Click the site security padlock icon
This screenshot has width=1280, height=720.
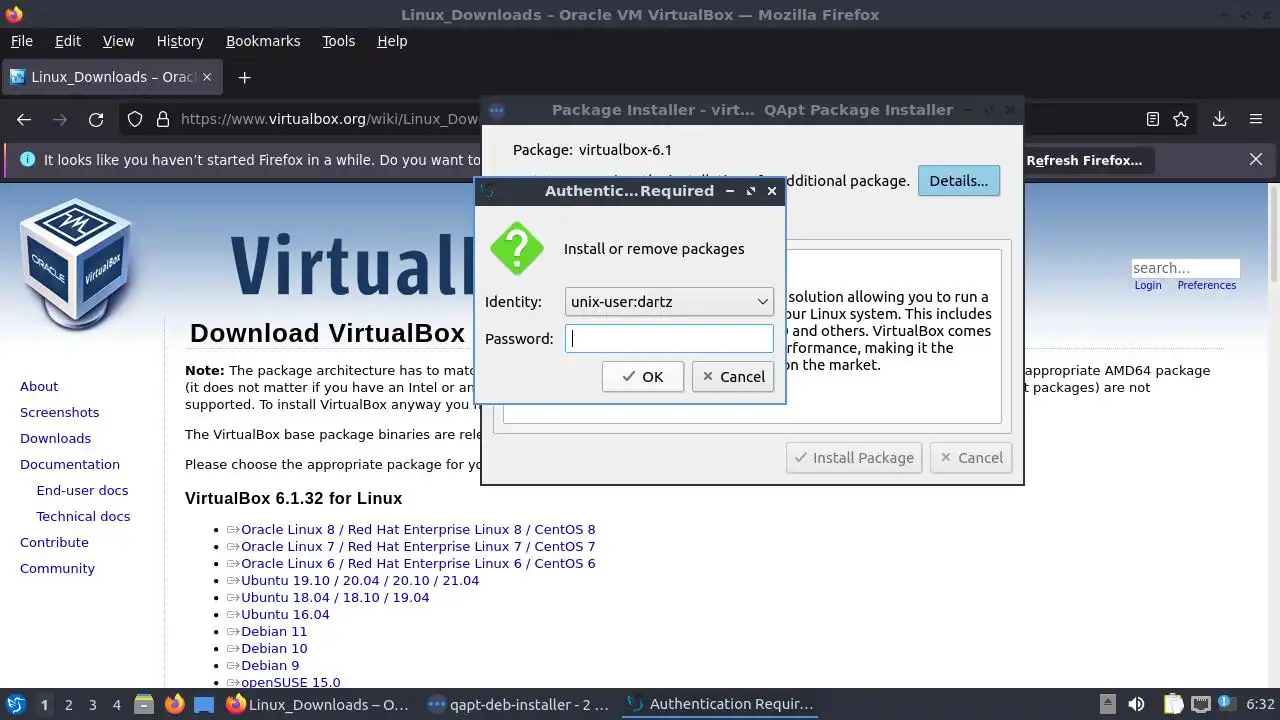click(x=163, y=119)
